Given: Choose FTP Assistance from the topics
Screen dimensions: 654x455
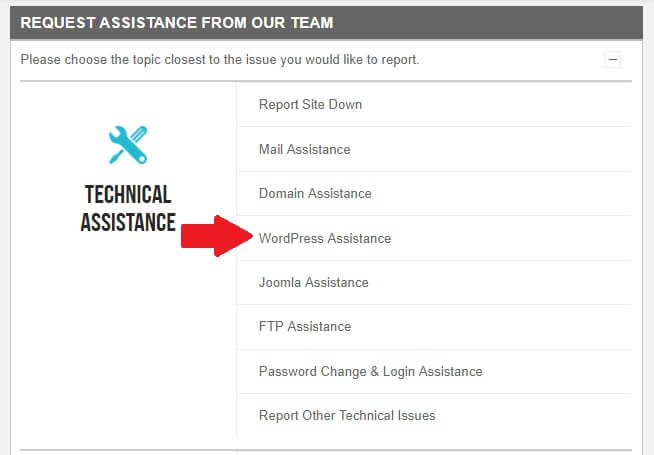Looking at the screenshot, I should click(x=435, y=327).
